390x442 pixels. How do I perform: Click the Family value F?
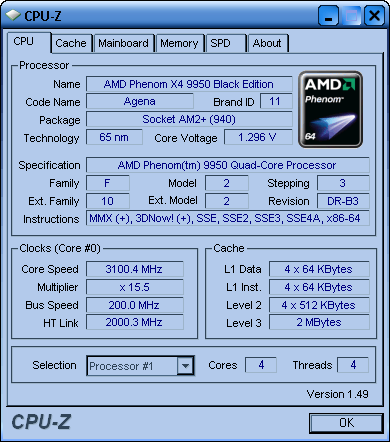click(108, 183)
